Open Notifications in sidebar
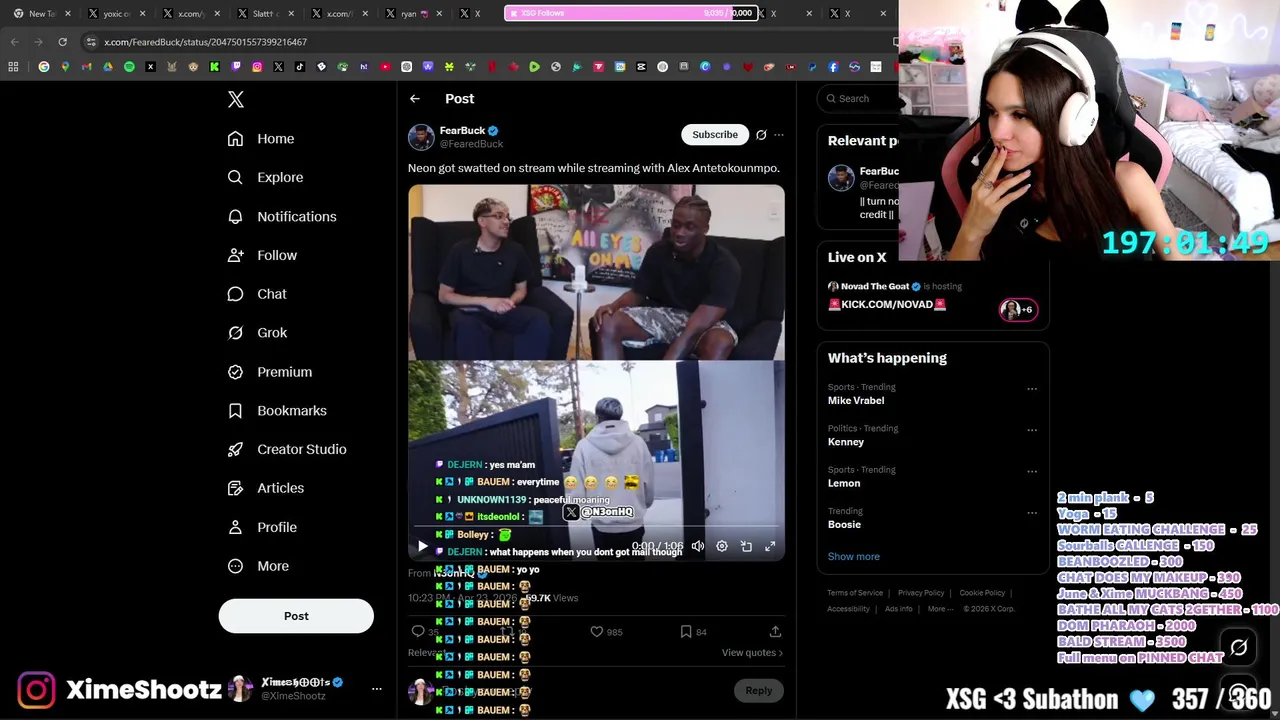The image size is (1280, 720). [x=282, y=216]
